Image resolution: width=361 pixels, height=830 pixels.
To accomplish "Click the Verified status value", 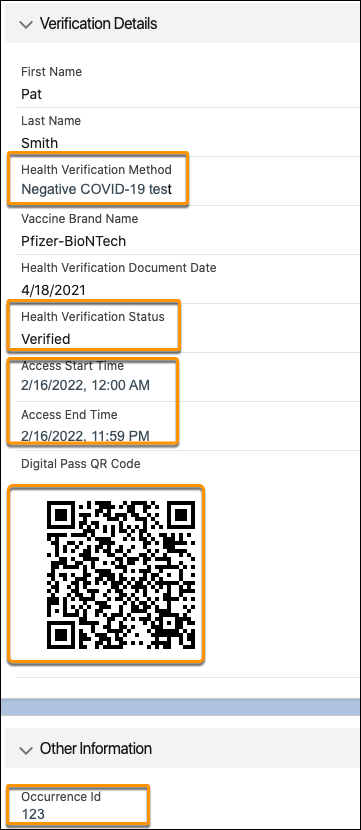I will [46, 339].
